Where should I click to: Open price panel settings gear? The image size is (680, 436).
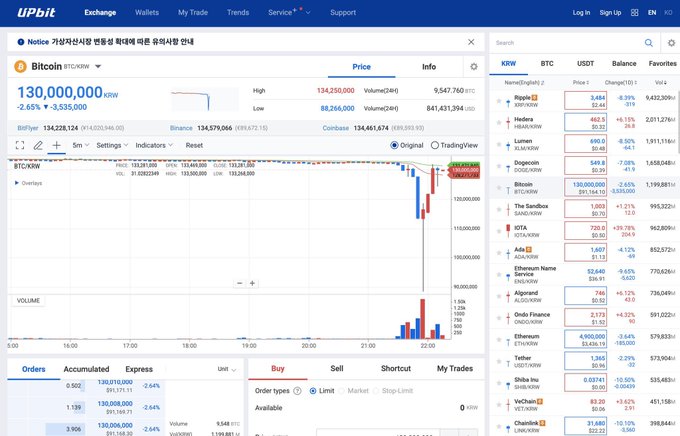(x=474, y=66)
